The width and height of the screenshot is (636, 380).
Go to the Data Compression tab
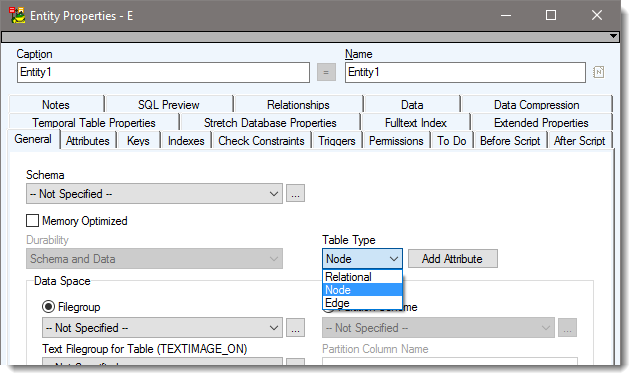pyautogui.click(x=536, y=105)
